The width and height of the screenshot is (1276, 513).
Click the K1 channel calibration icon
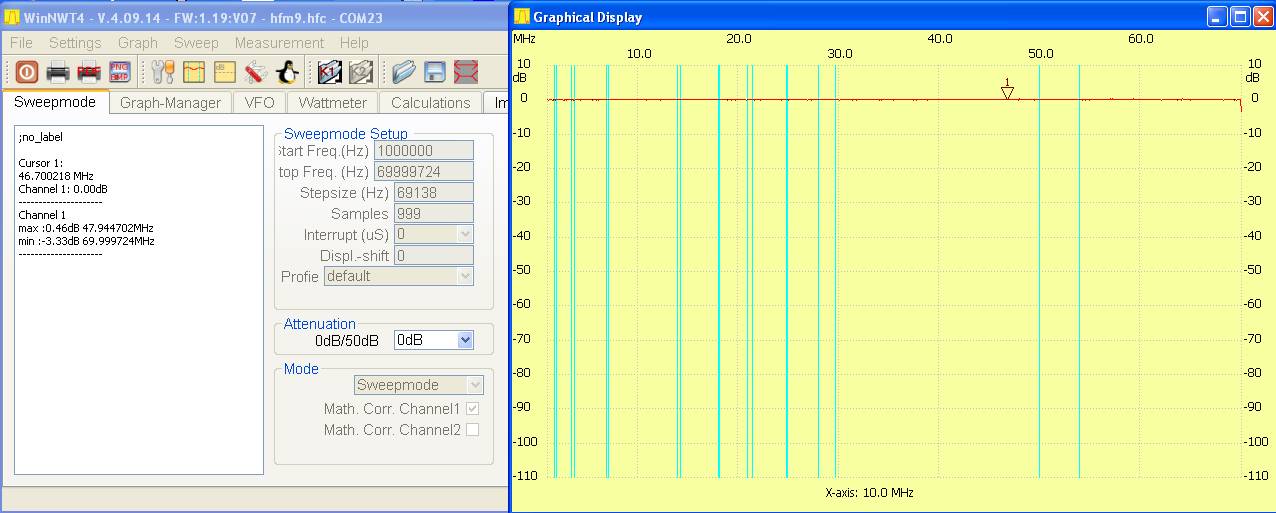tap(329, 72)
